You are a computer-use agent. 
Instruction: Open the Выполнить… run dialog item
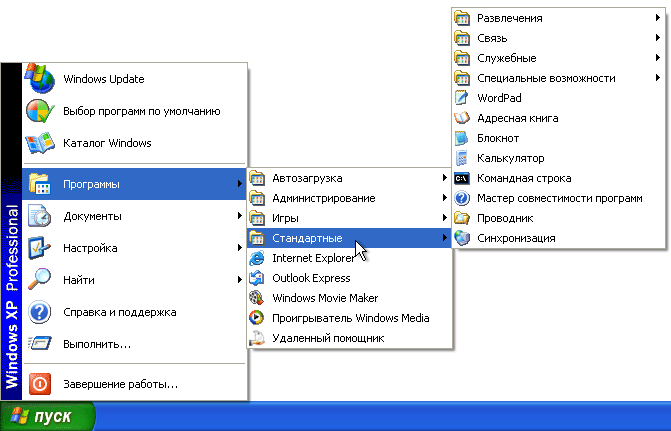point(97,344)
